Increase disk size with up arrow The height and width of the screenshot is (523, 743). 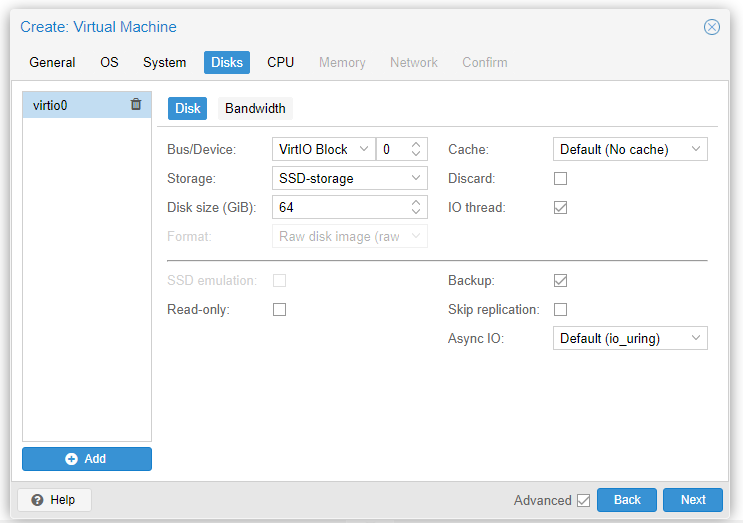[416, 203]
